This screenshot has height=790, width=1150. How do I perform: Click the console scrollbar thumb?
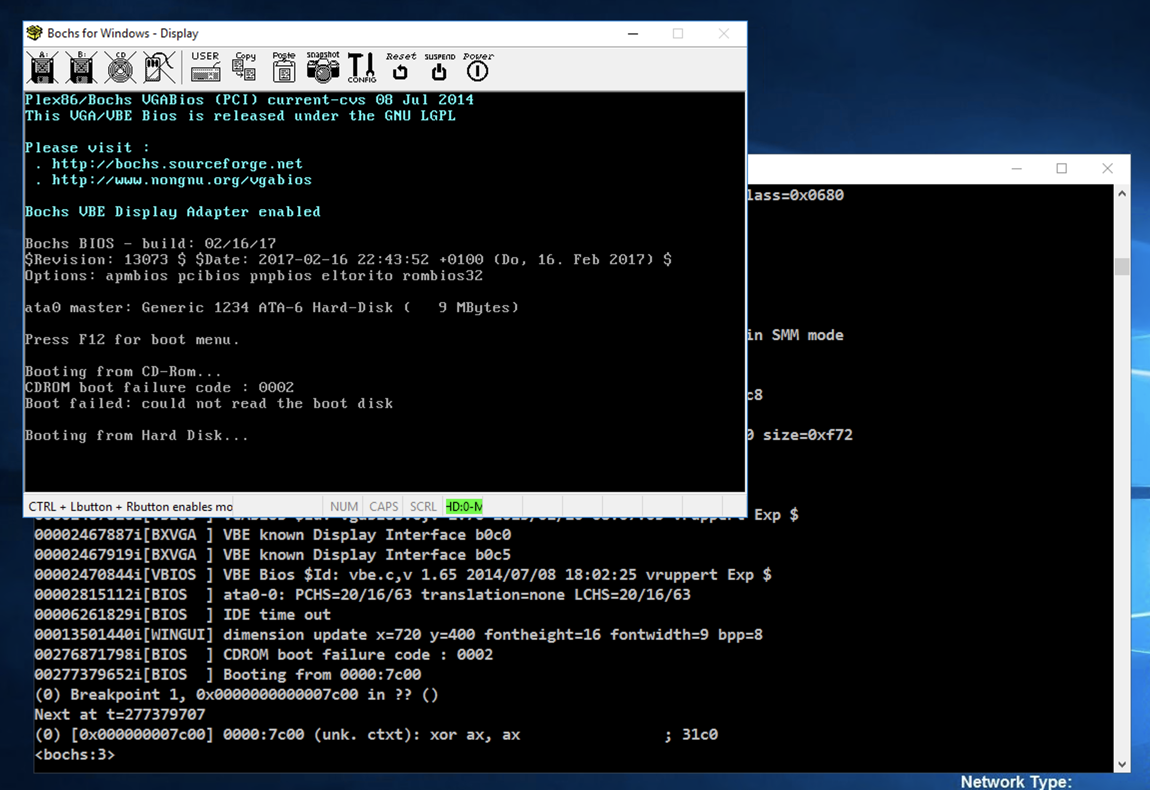[1121, 266]
